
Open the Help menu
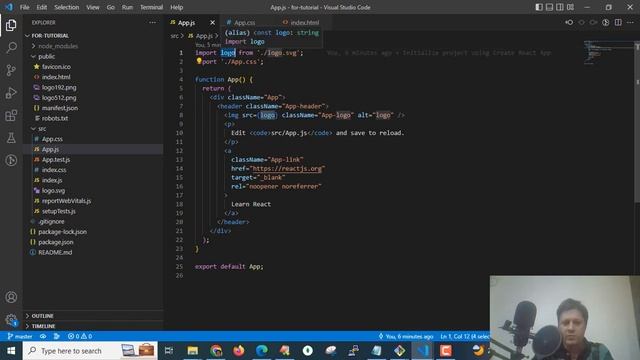(176, 7)
